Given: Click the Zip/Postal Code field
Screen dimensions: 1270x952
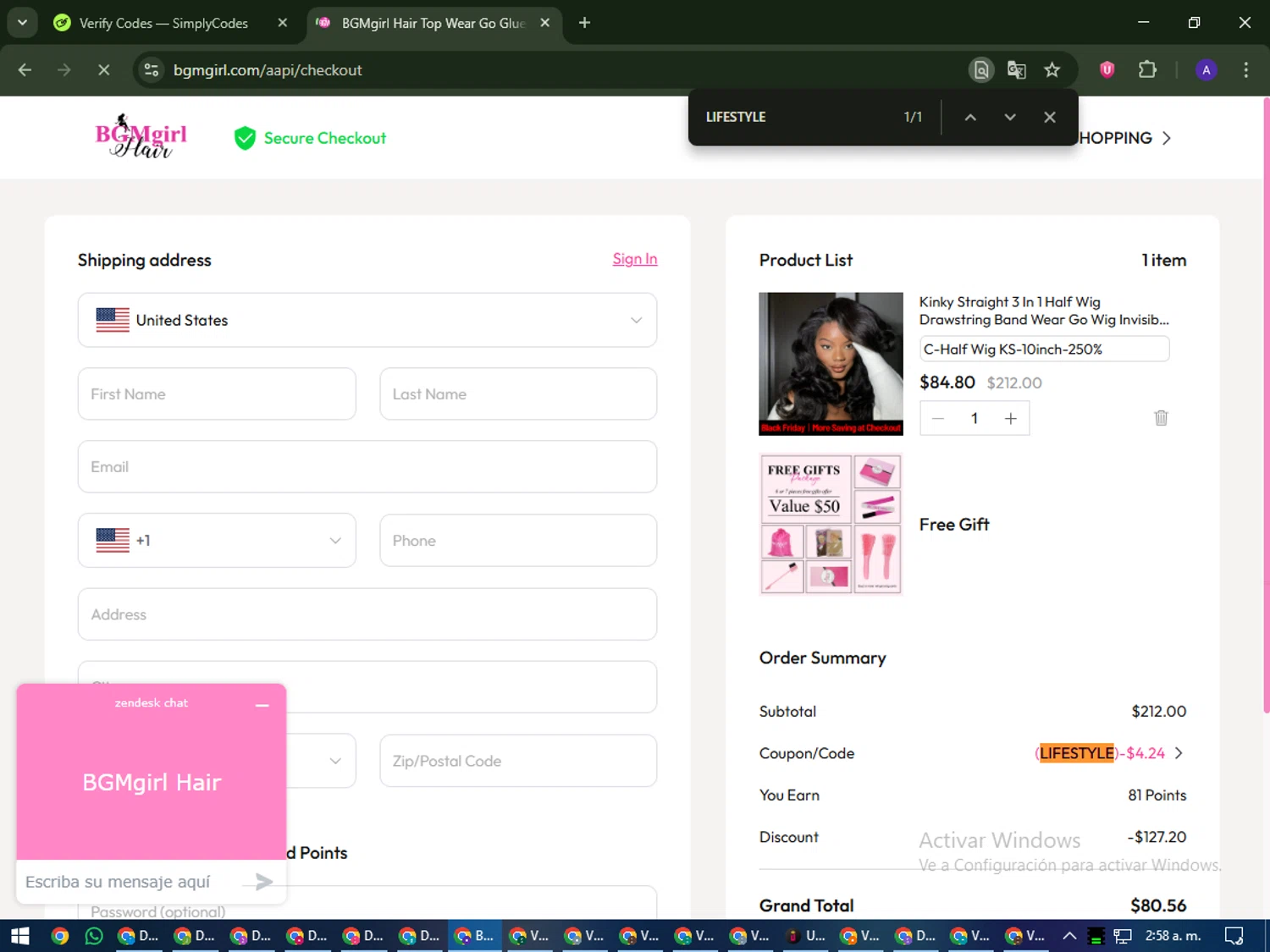Looking at the screenshot, I should 518,761.
